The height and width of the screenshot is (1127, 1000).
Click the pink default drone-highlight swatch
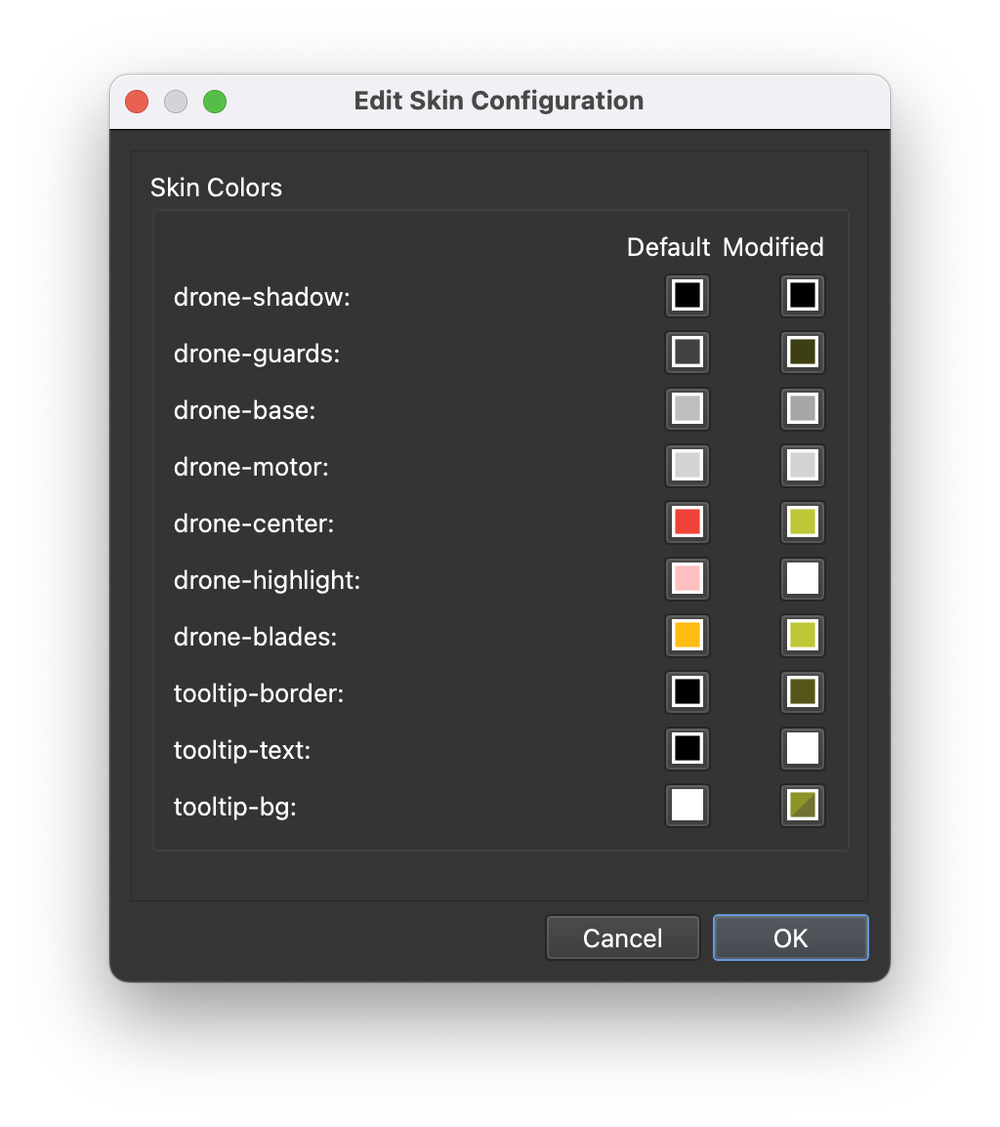pyautogui.click(x=687, y=579)
